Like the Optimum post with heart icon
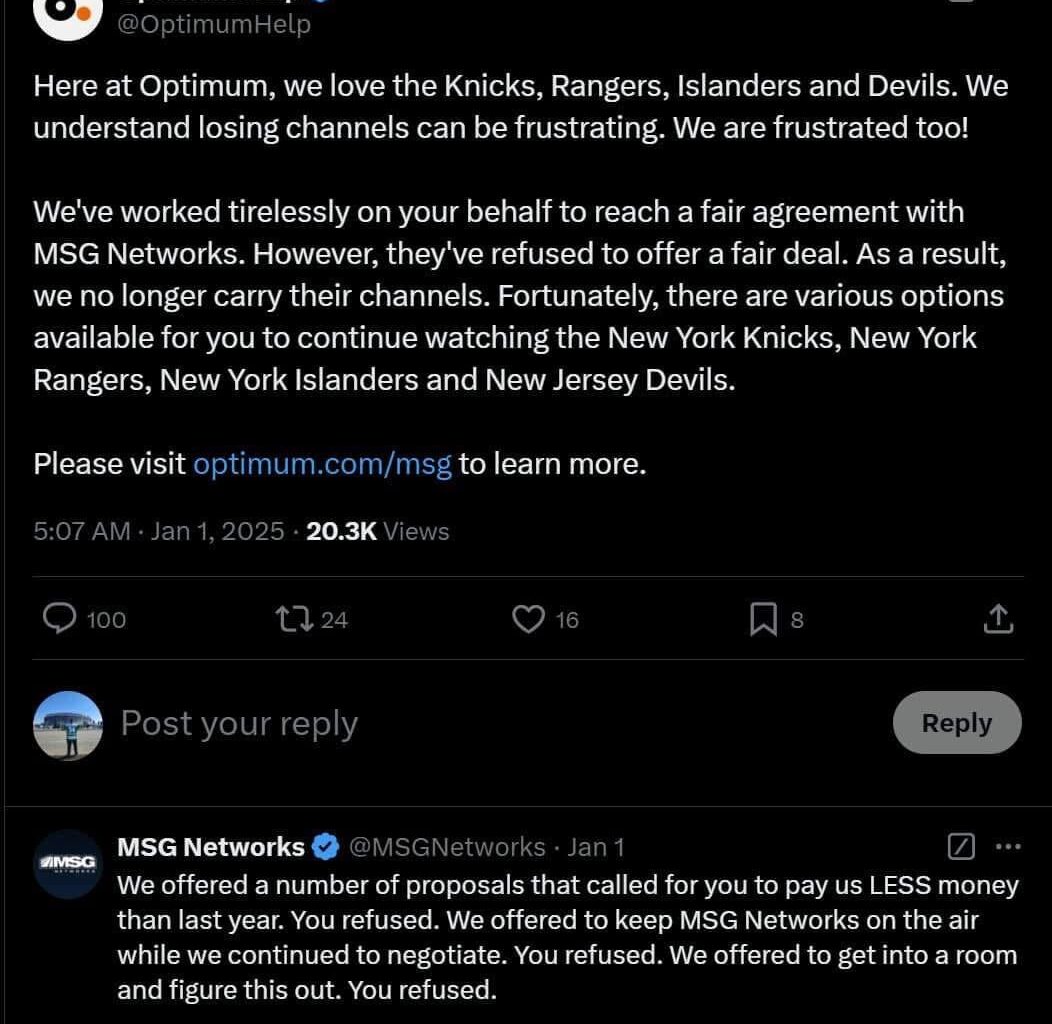1052x1024 pixels. pyautogui.click(x=528, y=619)
